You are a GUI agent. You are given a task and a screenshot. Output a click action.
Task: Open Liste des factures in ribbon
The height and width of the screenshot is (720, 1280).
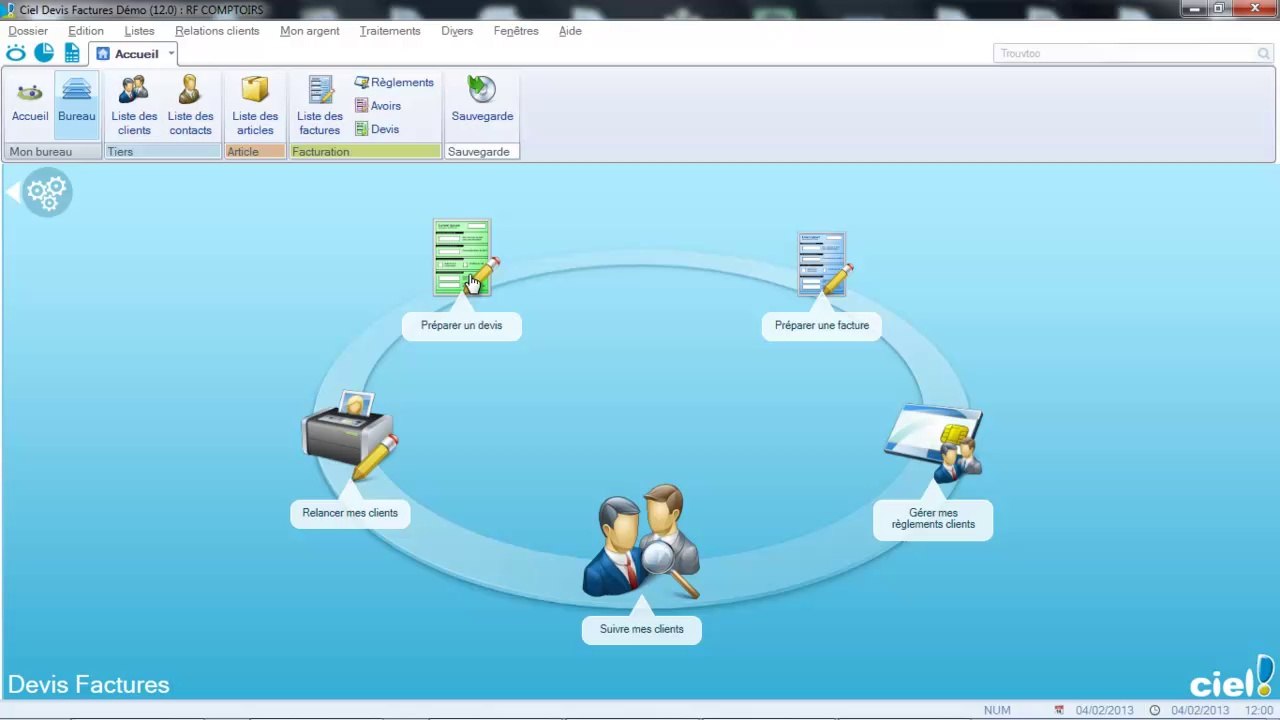coord(320,106)
